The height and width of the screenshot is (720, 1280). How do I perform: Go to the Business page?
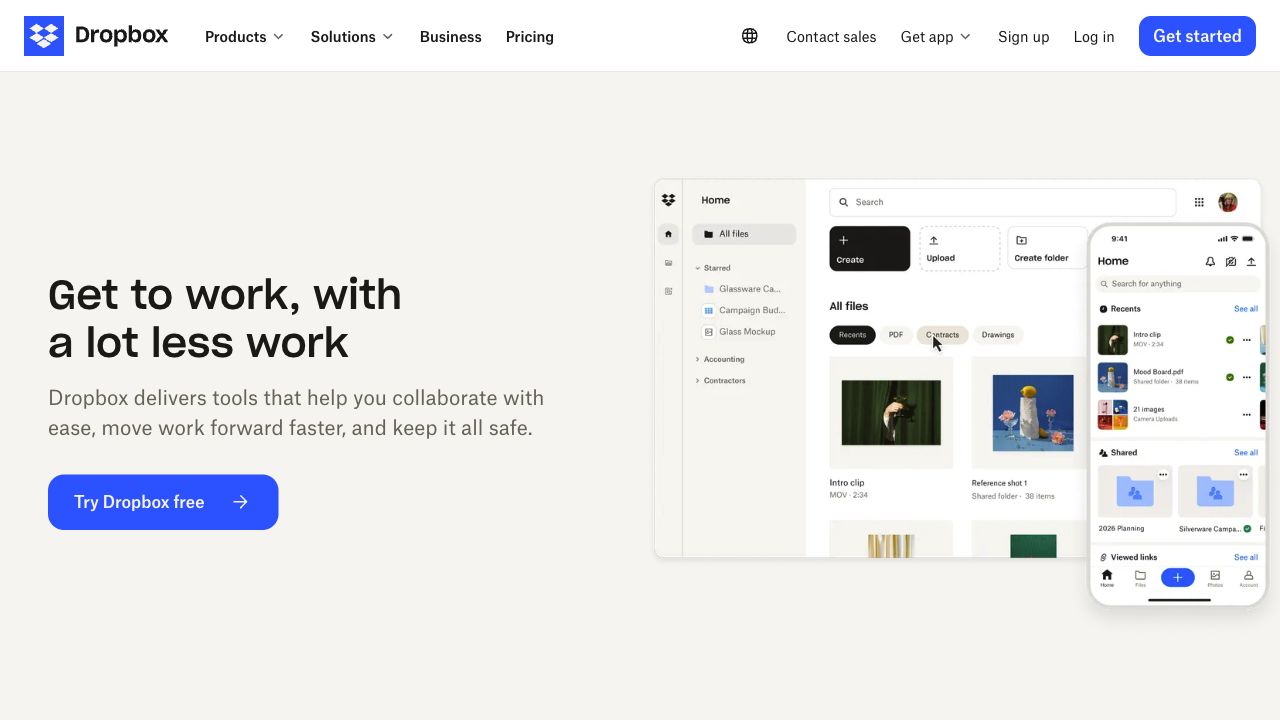click(451, 36)
